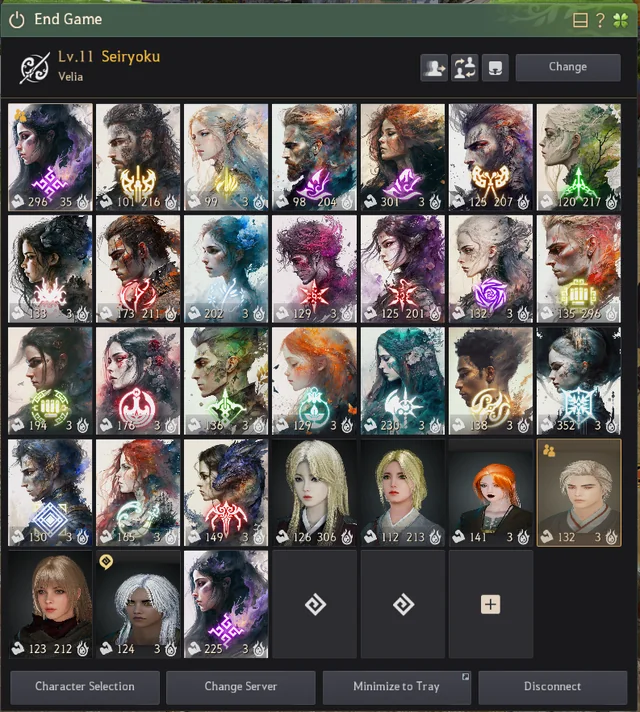Click the Disconnect button
640x712 pixels.
coord(552,686)
